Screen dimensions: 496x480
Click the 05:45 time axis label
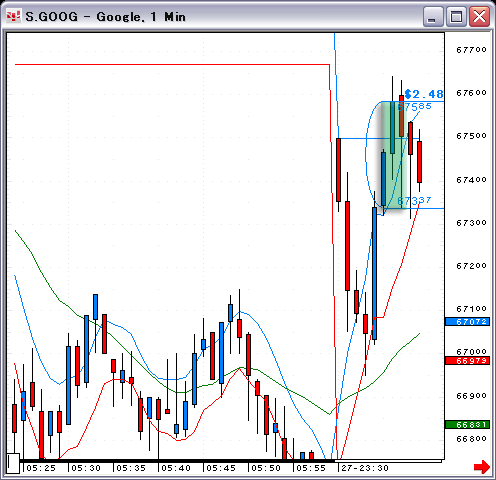(221, 468)
